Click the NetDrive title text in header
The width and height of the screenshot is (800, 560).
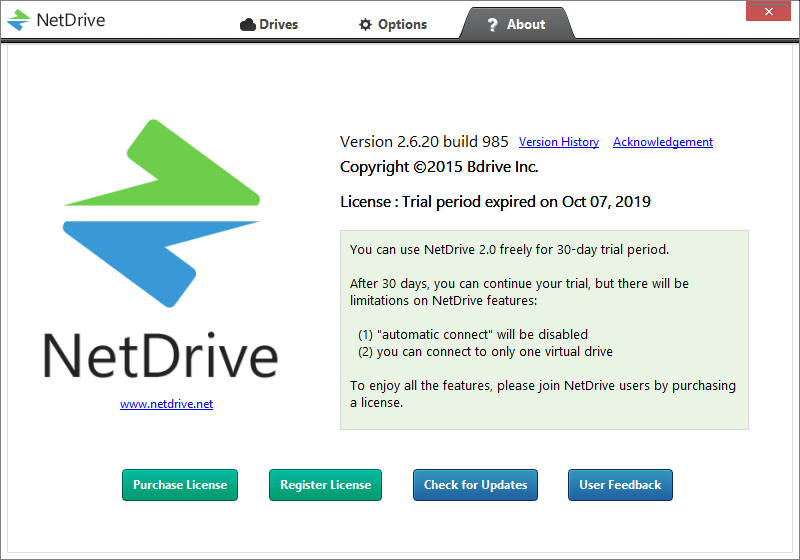[x=71, y=20]
